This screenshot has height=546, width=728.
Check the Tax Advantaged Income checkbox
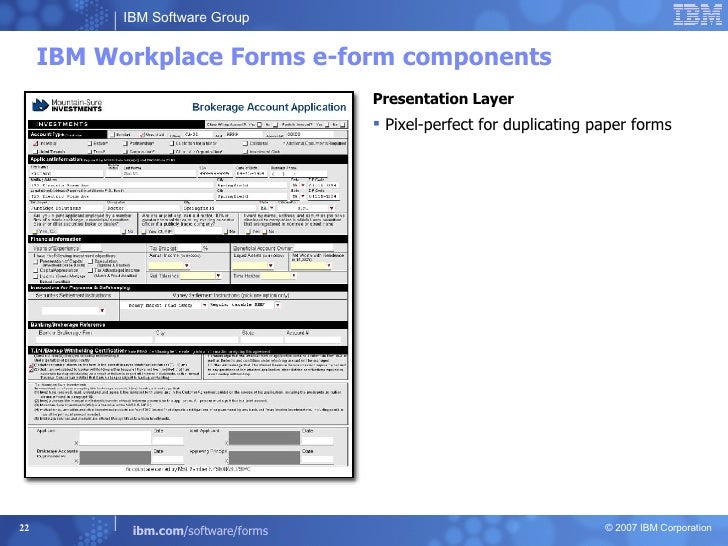[x=91, y=270]
